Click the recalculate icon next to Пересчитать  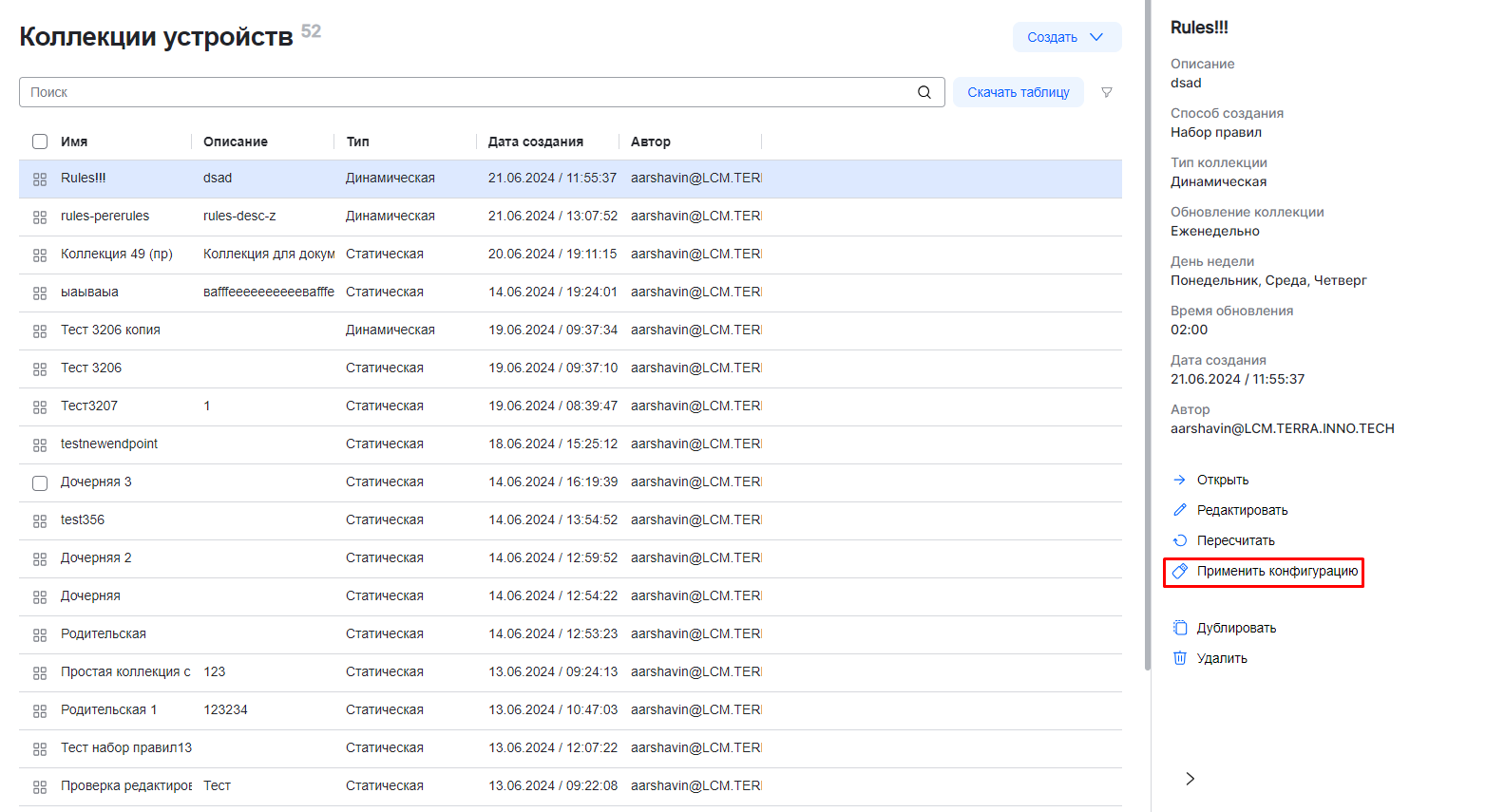pos(1180,540)
